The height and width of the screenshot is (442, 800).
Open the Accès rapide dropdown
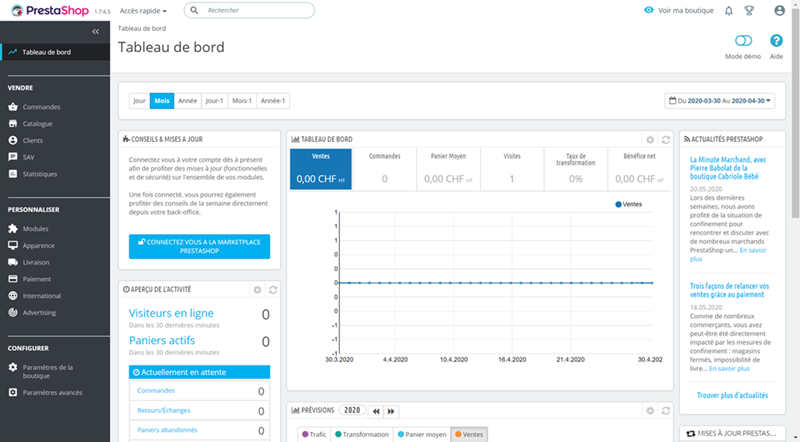tap(143, 11)
